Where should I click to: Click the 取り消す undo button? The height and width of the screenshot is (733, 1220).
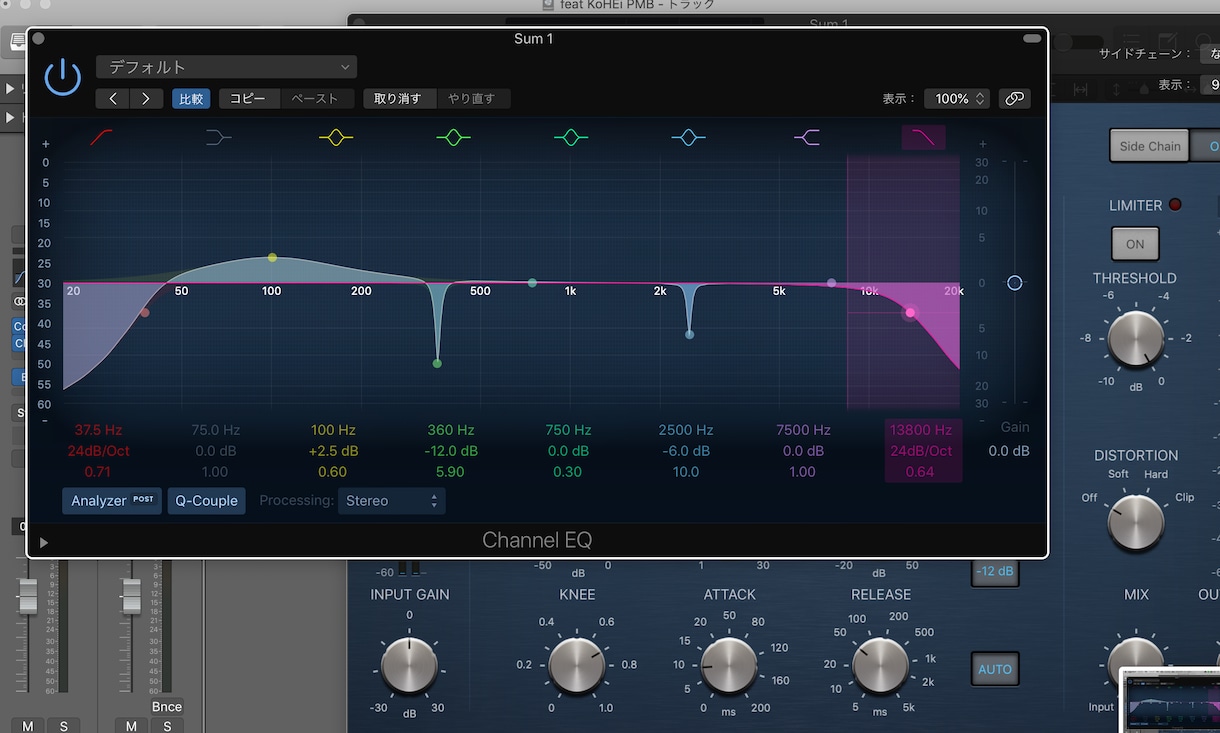coord(398,98)
